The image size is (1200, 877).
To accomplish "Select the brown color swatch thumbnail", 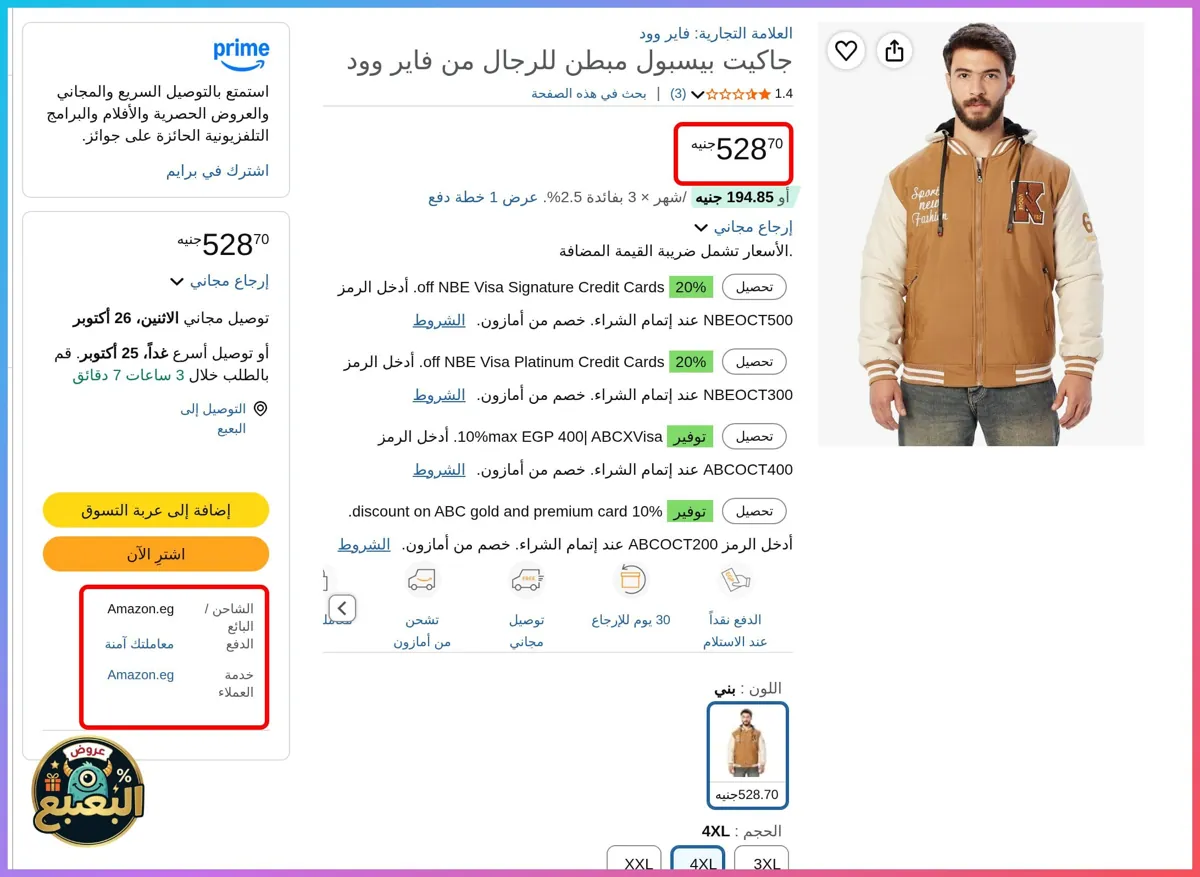I will coord(747,755).
